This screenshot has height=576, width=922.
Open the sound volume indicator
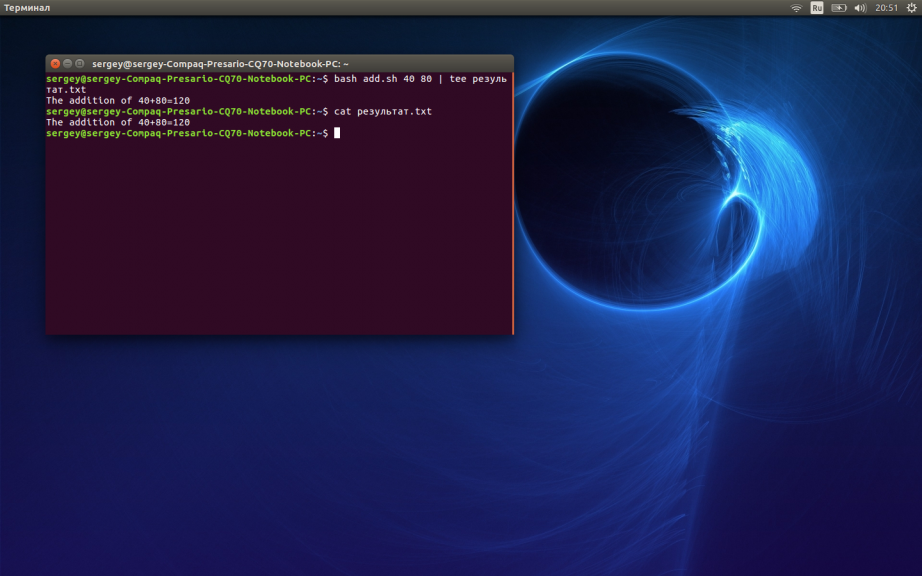pos(860,8)
